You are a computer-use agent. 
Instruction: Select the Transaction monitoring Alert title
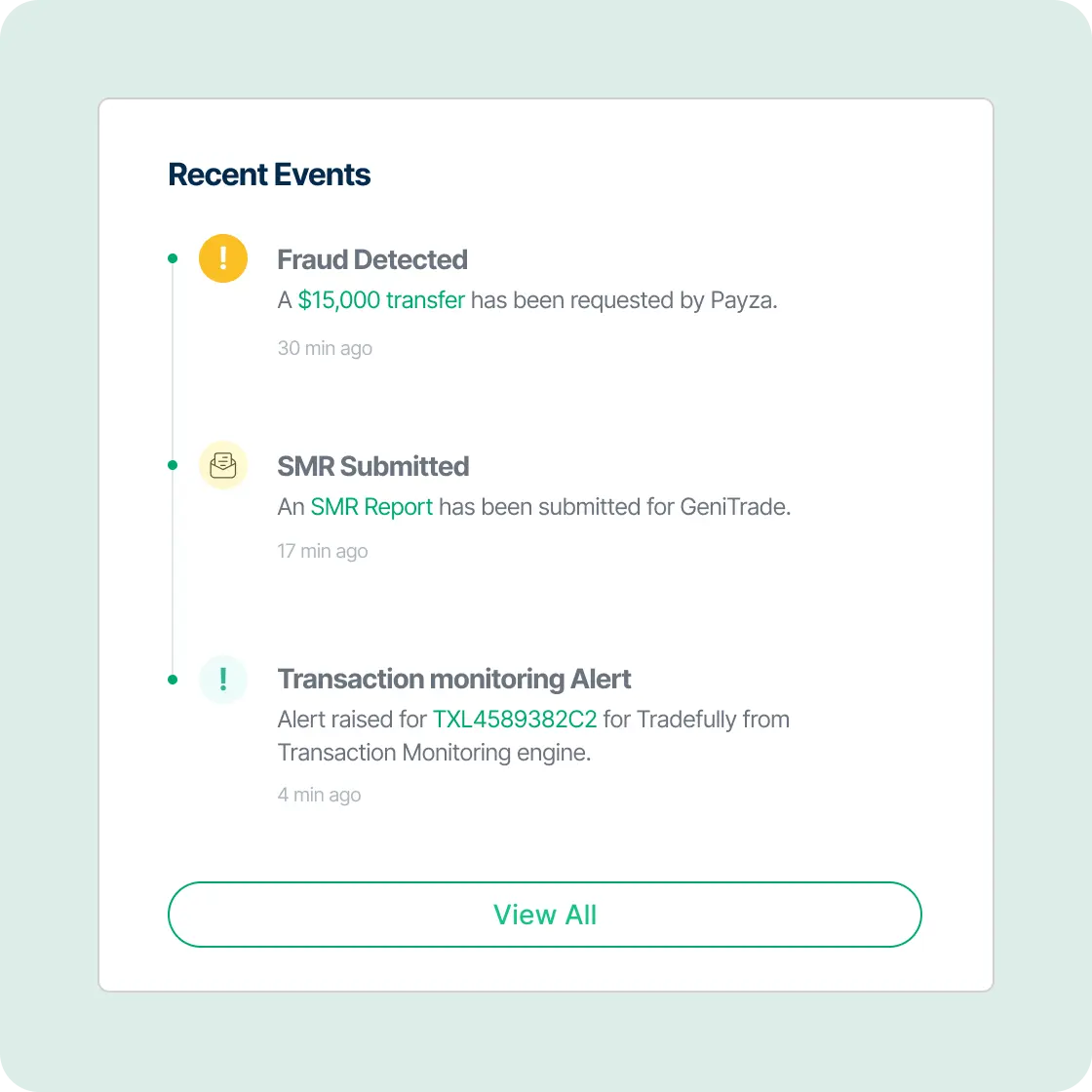(454, 679)
